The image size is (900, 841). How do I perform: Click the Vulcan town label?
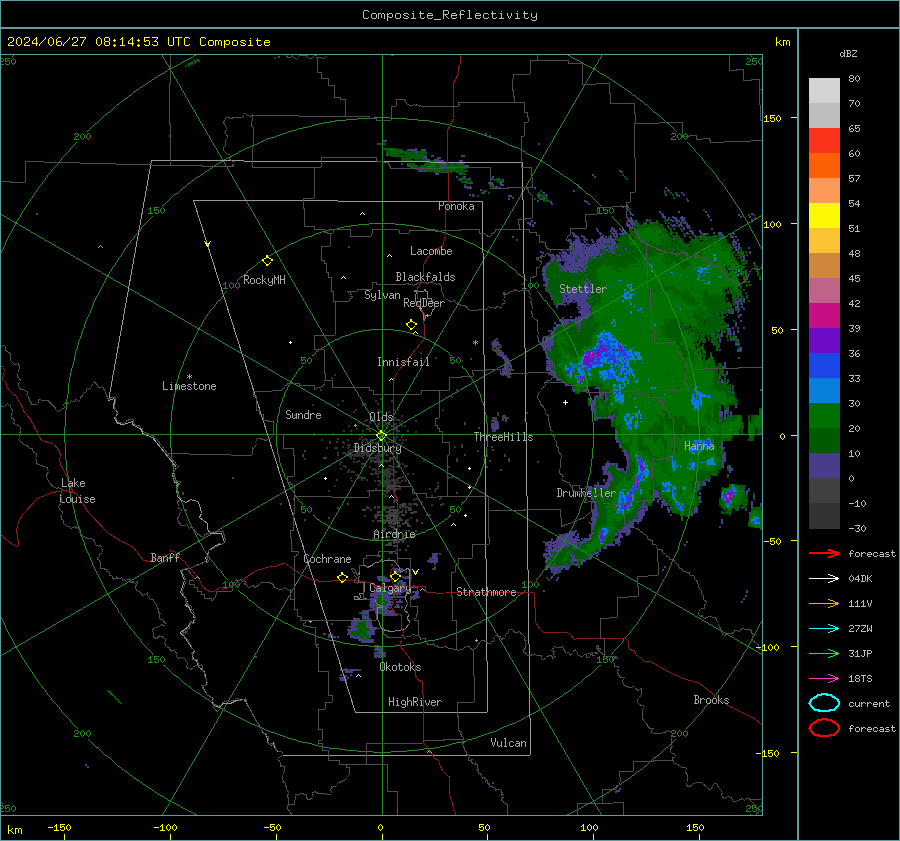point(508,743)
